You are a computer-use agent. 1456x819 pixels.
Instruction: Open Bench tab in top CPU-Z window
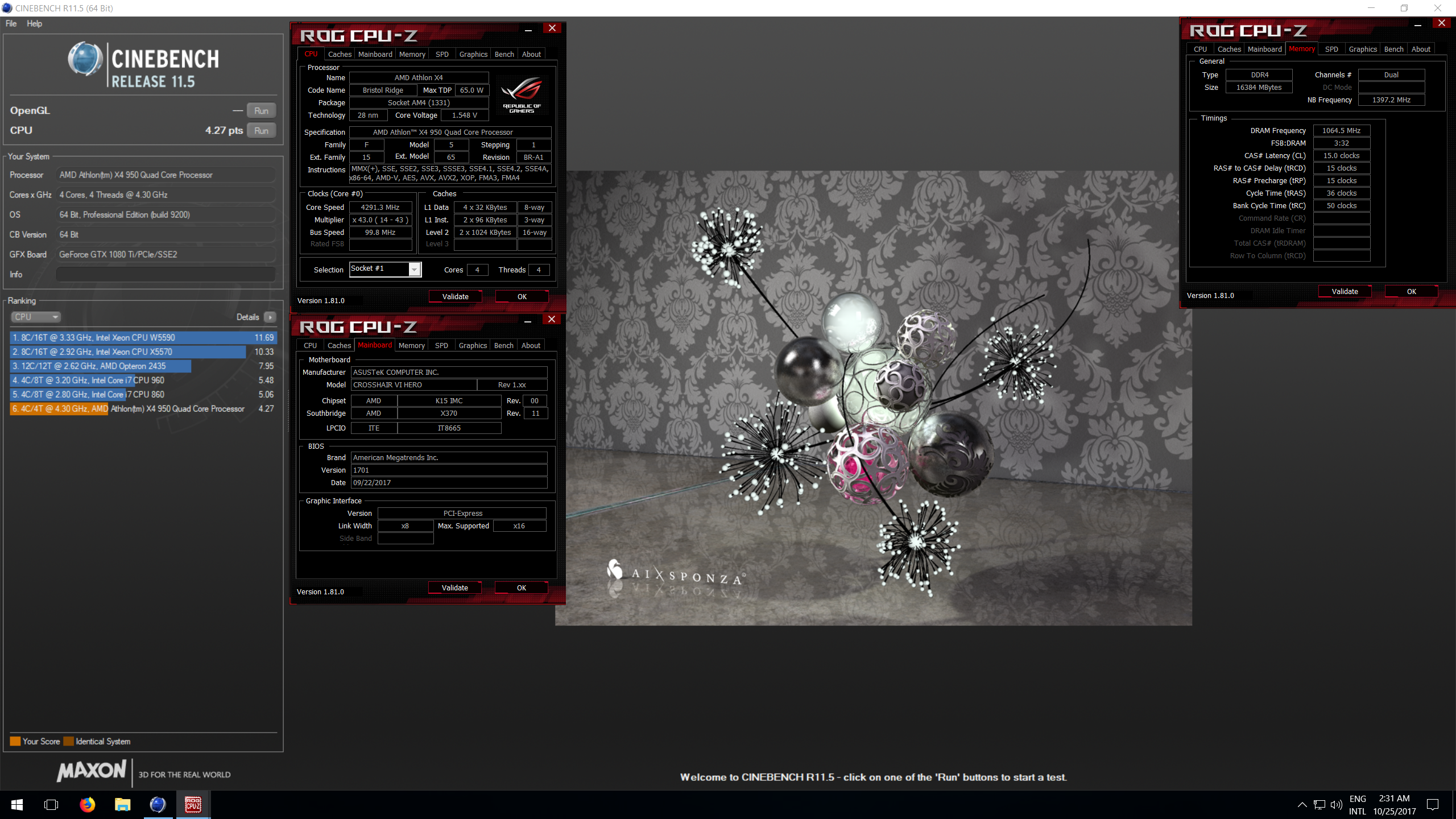coord(504,54)
